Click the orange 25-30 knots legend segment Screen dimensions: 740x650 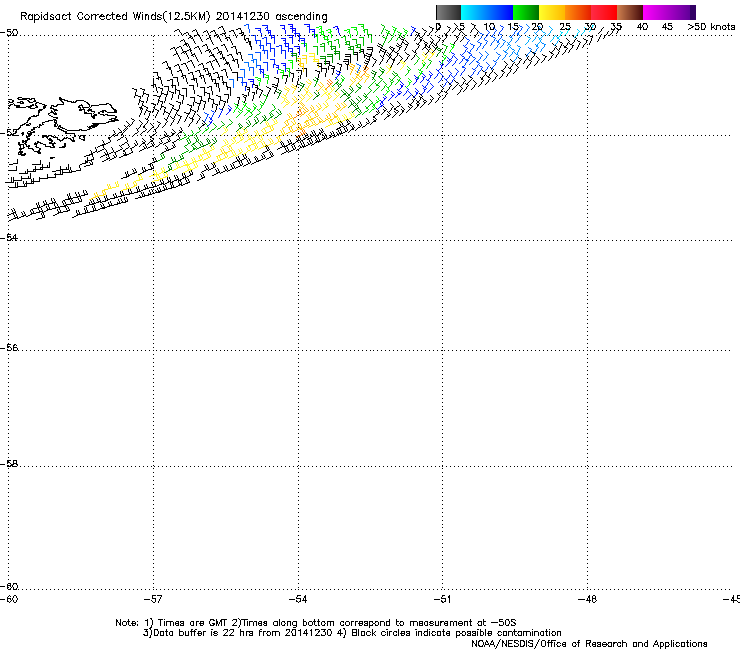[578, 12]
